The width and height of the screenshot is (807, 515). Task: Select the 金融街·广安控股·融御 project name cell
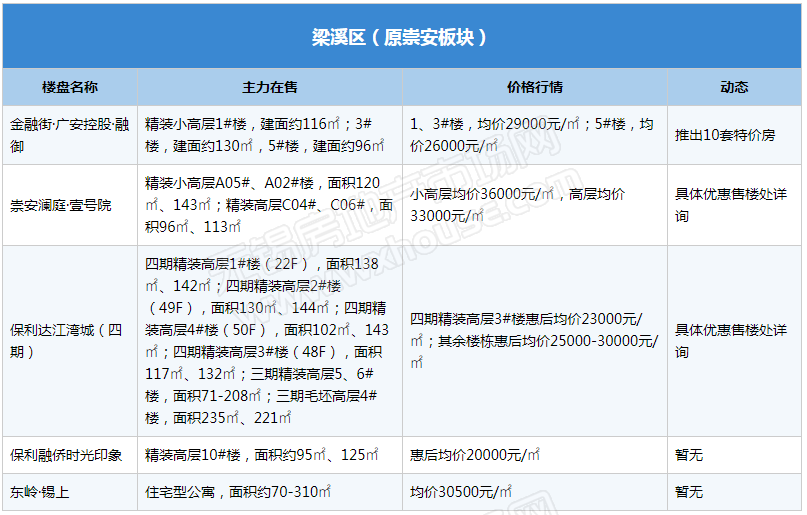point(70,135)
